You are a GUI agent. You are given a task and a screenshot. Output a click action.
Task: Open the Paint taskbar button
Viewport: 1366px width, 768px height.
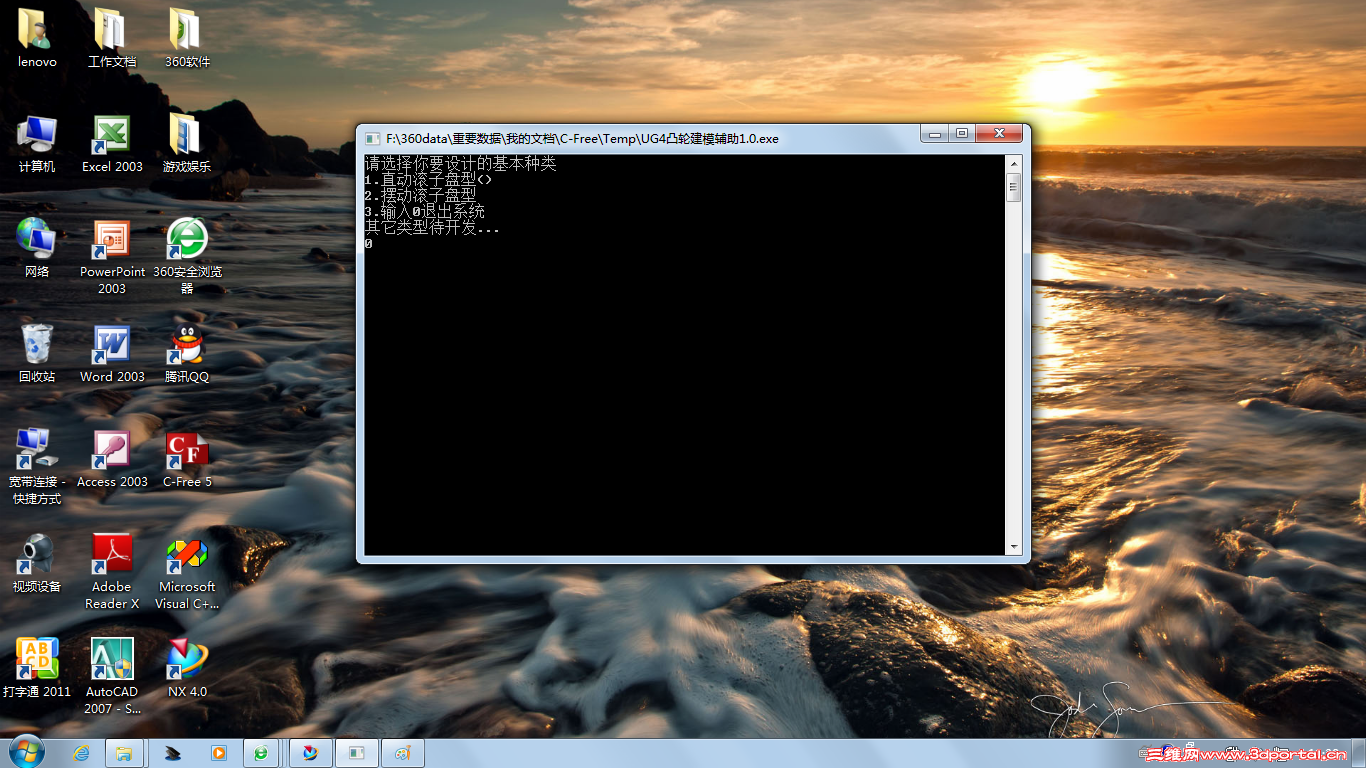coord(403,752)
